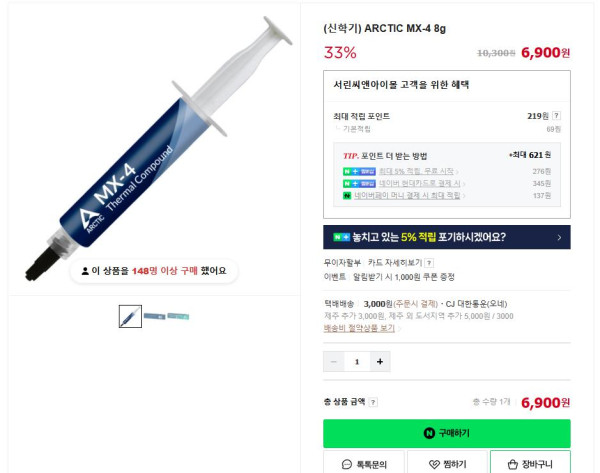
Task: Open 네이버 현대카드로 결제 시 link
Action: [420, 183]
